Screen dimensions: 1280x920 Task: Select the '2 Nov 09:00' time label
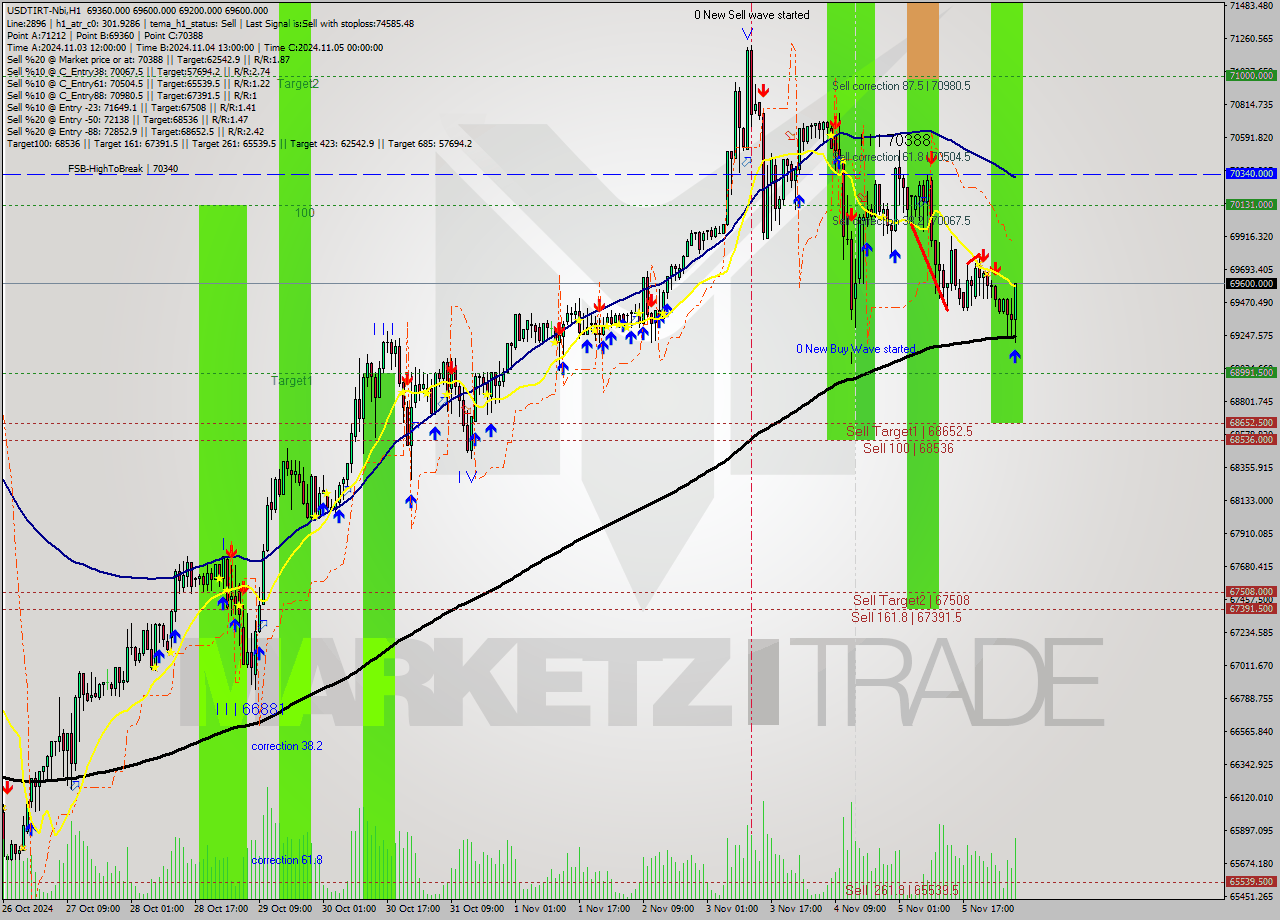coord(666,909)
